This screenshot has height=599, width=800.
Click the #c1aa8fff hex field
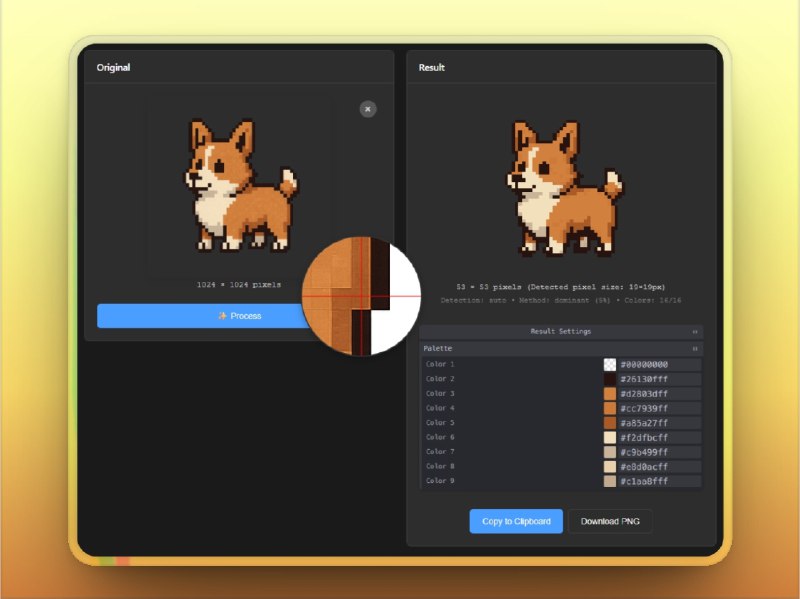pos(659,481)
